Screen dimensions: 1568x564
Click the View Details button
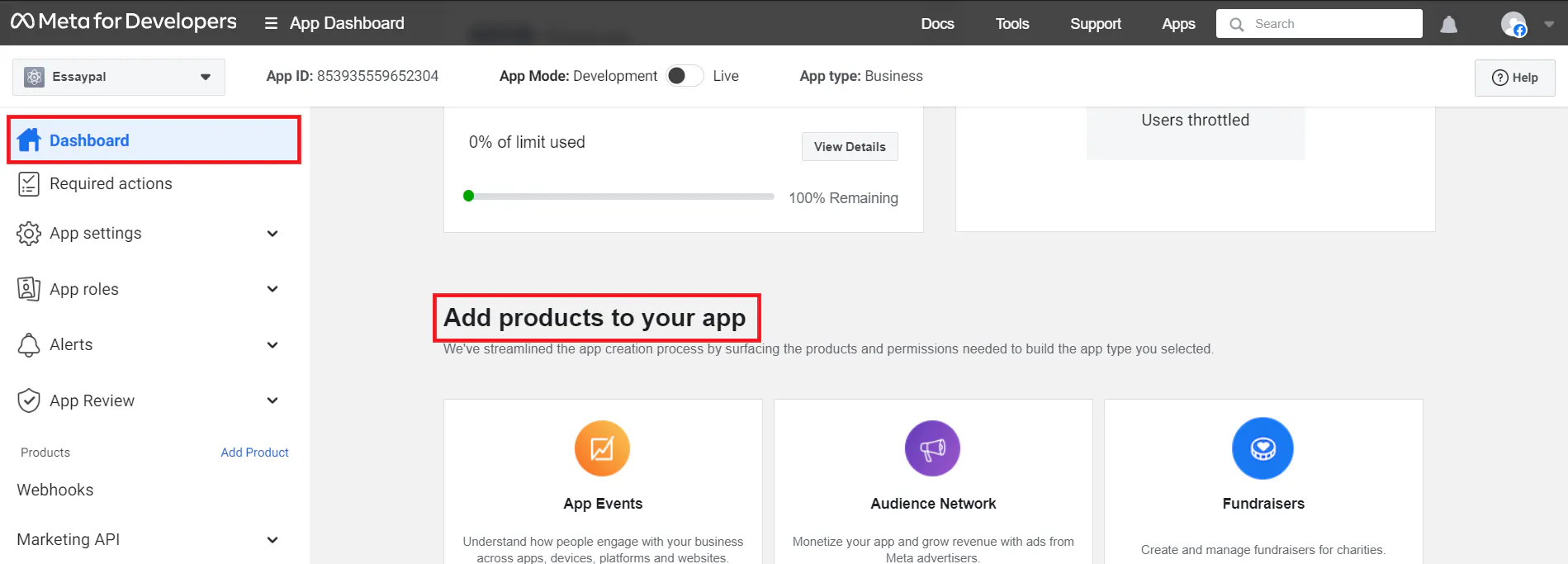(850, 146)
